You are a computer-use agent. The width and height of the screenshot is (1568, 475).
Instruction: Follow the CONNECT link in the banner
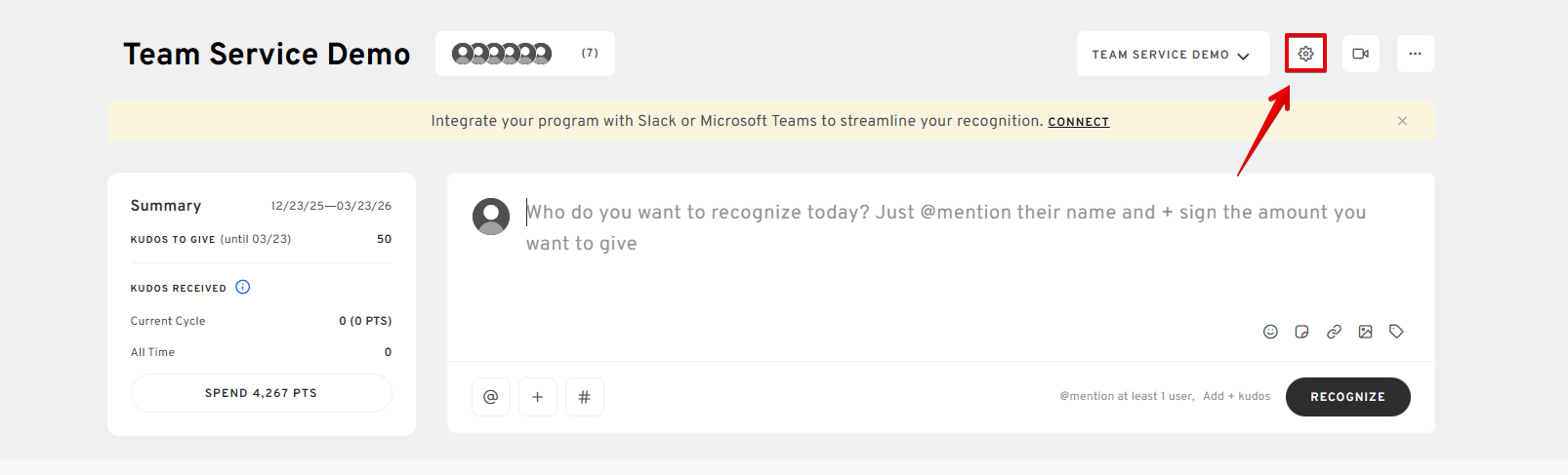(1078, 122)
